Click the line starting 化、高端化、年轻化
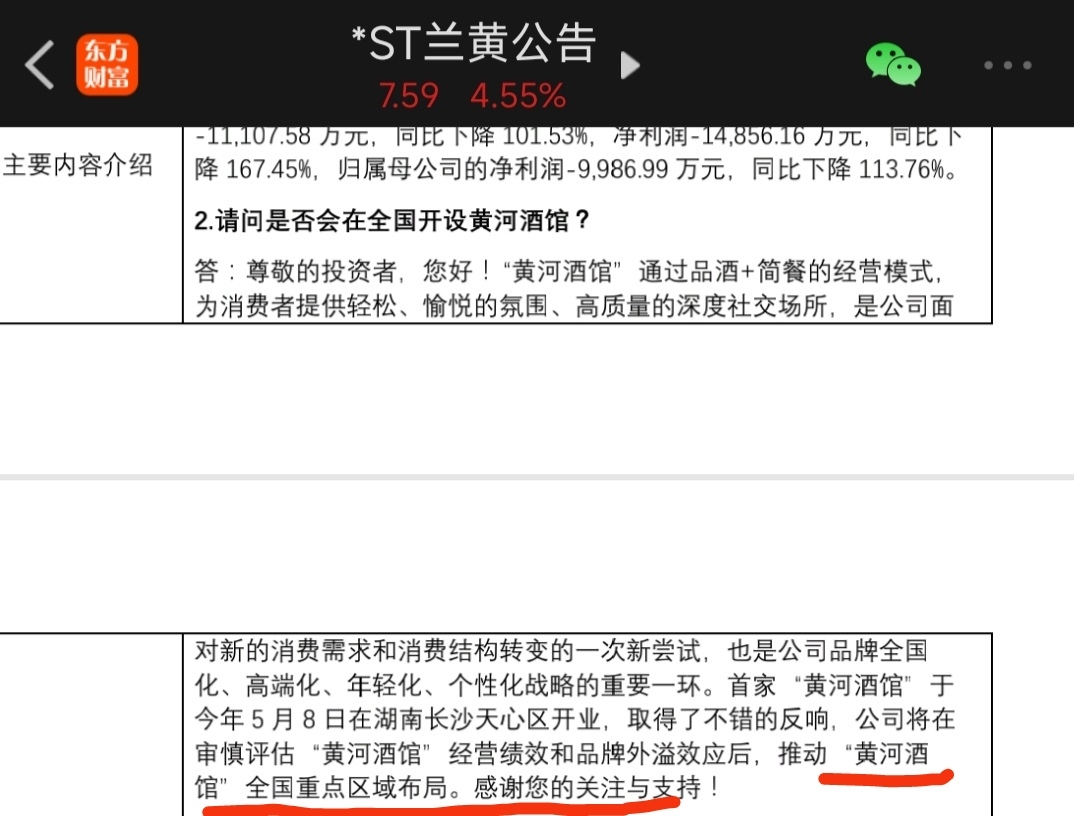Image resolution: width=1074 pixels, height=816 pixels. [574, 684]
